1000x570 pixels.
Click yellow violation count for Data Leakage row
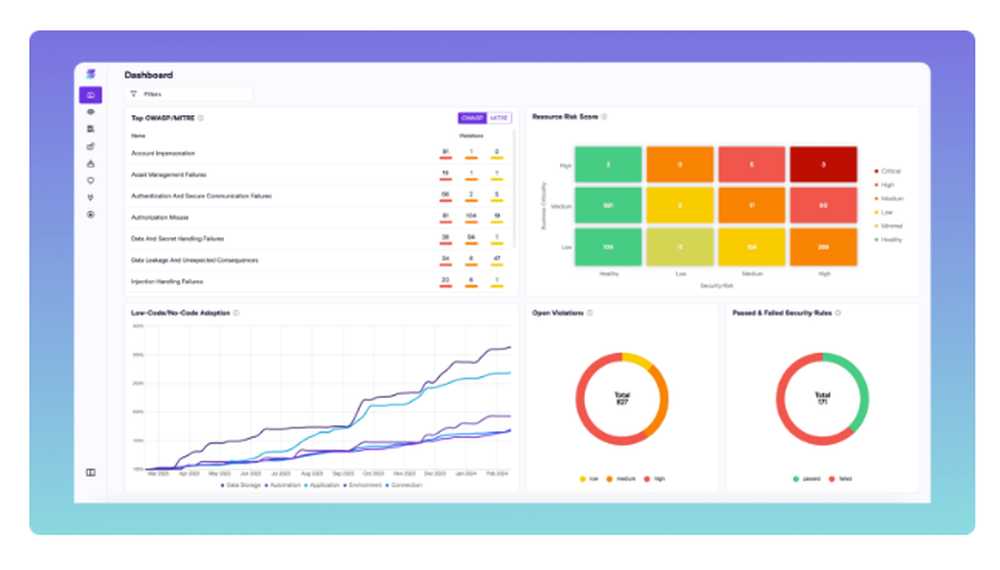[497, 259]
